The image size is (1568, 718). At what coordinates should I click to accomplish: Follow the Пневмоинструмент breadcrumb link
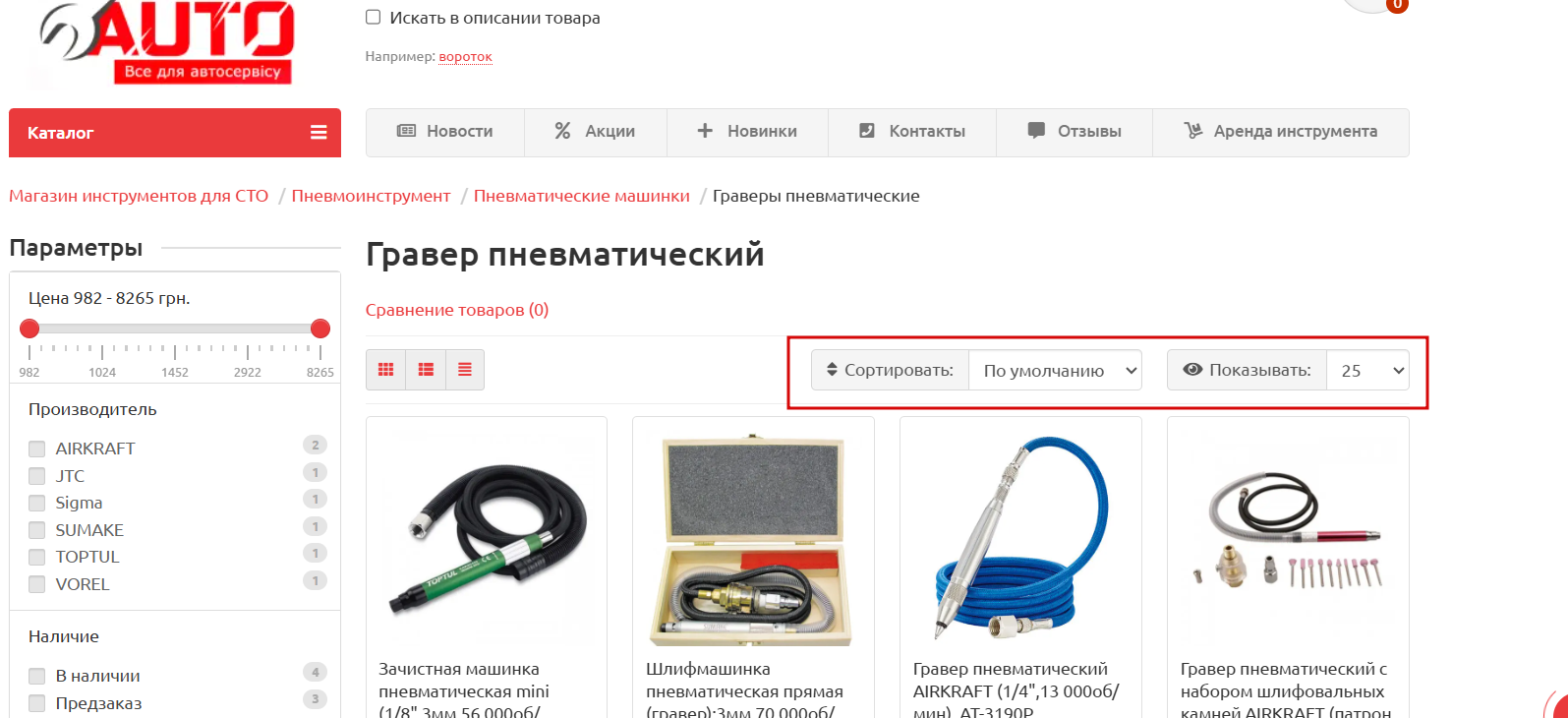(371, 196)
